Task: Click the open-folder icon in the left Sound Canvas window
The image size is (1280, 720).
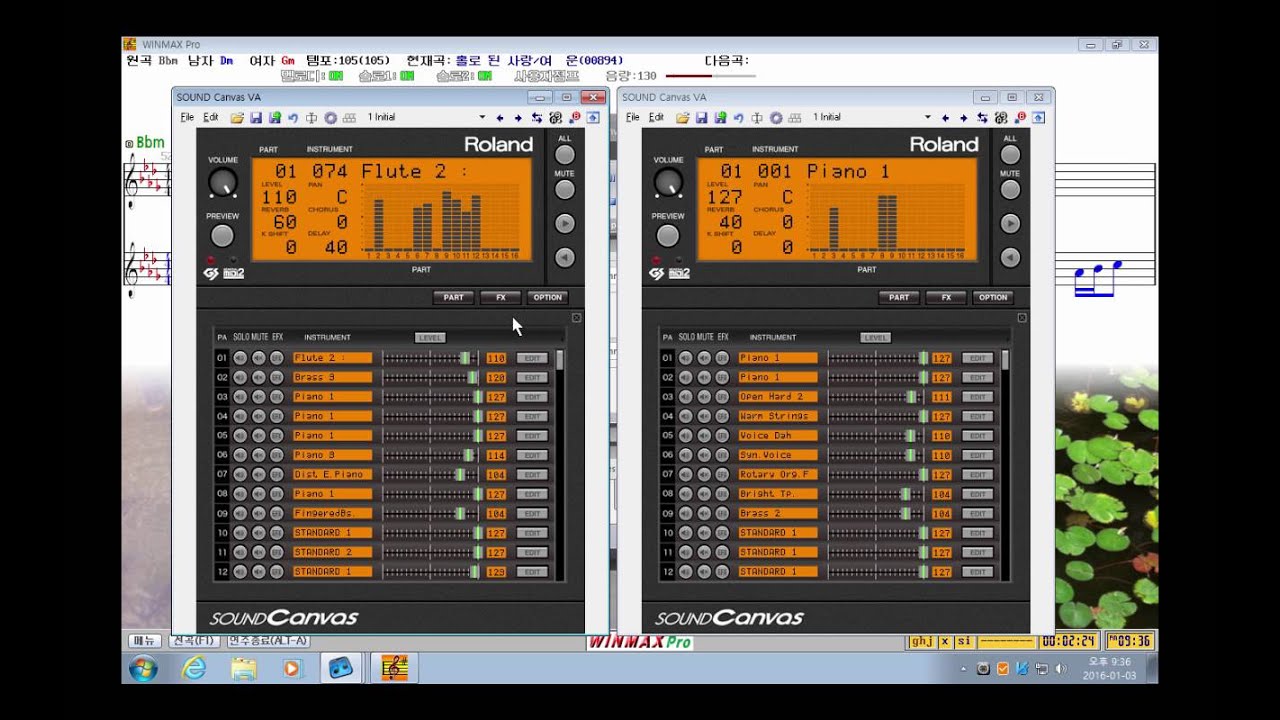Action: 237,118
